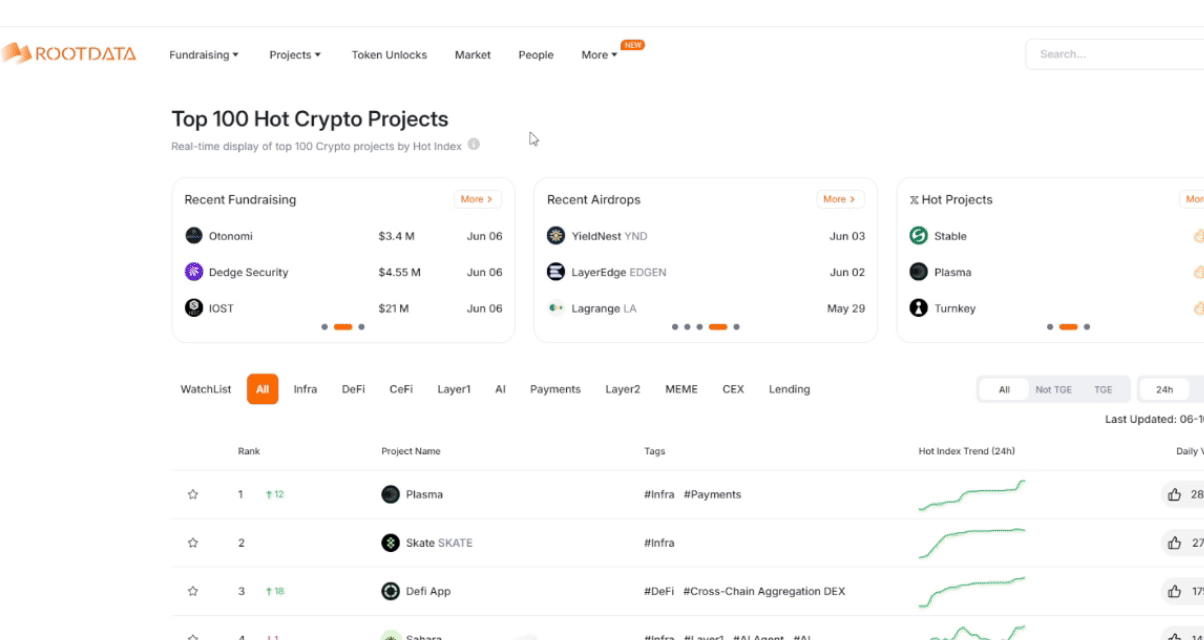This screenshot has height=640, width=1204.
Task: Switch to the Infra category tab
Action: [305, 389]
